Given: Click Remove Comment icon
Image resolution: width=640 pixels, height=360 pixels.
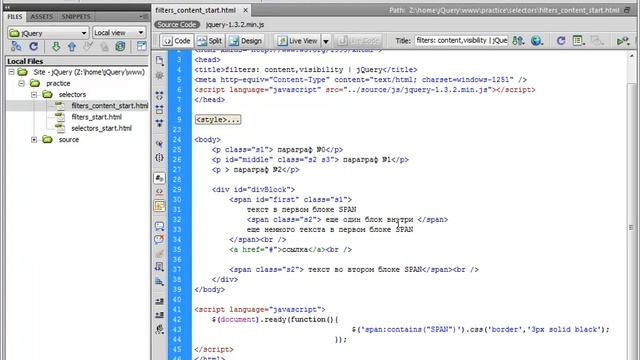Looking at the screenshot, I should click(x=160, y=239).
